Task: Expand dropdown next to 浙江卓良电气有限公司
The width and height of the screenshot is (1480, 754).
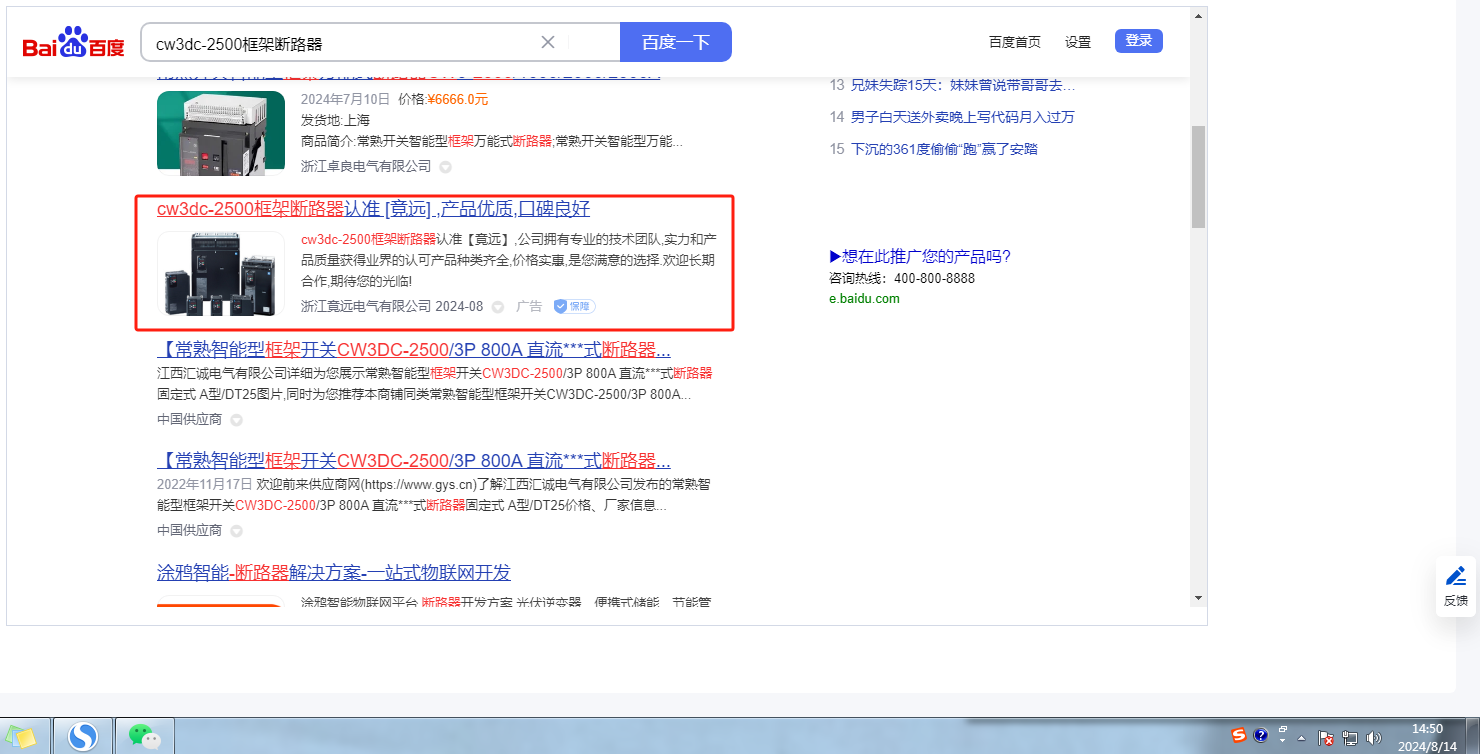Action: (446, 167)
